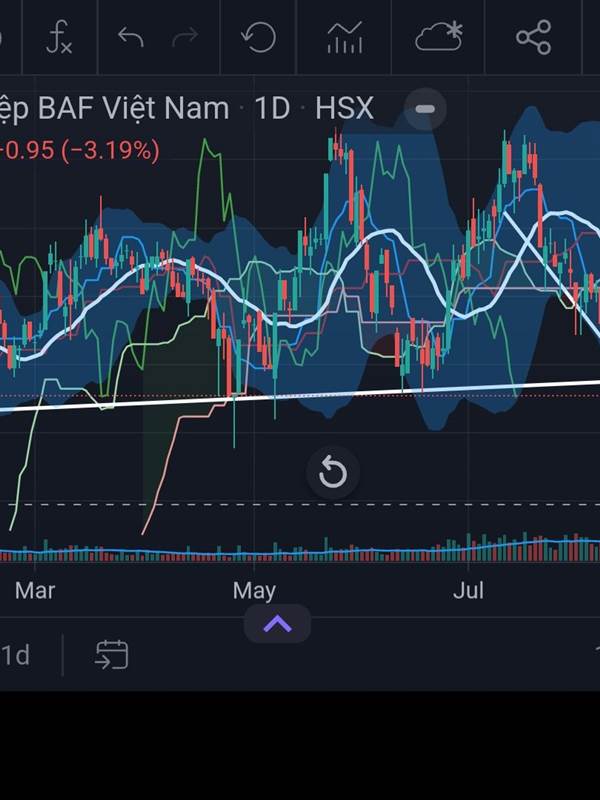Click the HSX exchange label
The height and width of the screenshot is (800, 600).
(x=344, y=108)
